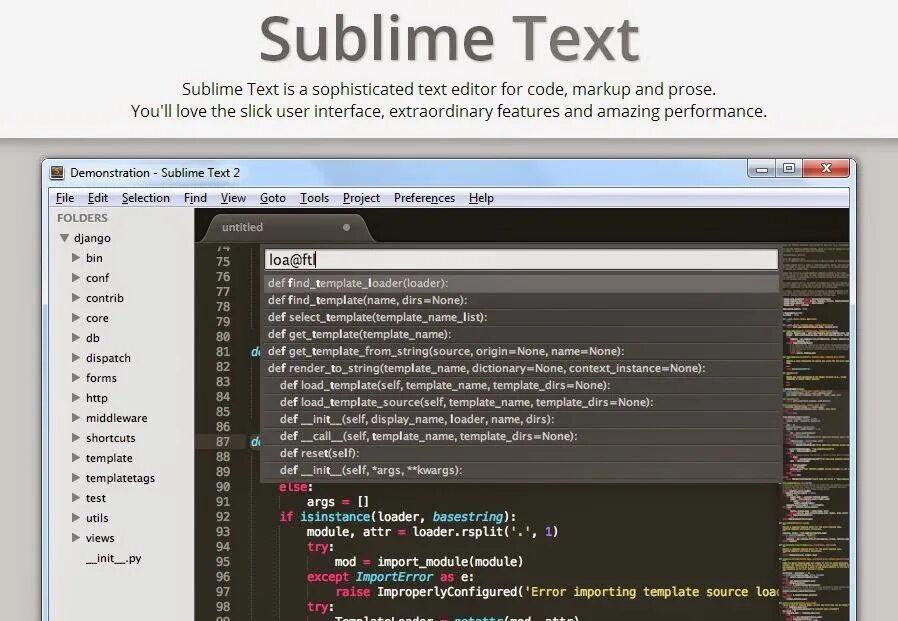Click 'if isinstance(loader, basestring):' line
898x621 pixels.
click(x=397, y=517)
